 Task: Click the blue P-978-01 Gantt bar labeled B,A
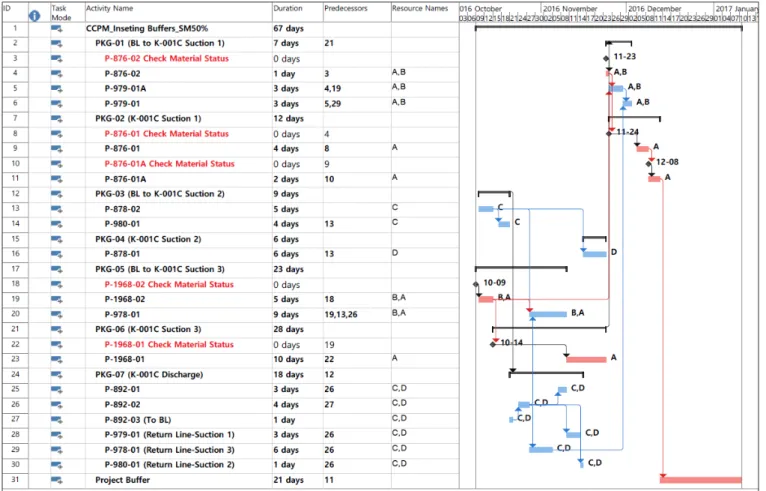click(x=549, y=314)
